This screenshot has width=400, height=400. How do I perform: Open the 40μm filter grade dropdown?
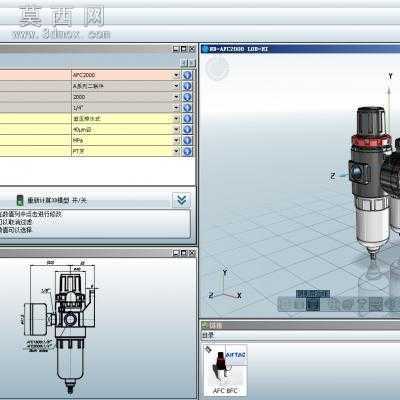[176, 129]
